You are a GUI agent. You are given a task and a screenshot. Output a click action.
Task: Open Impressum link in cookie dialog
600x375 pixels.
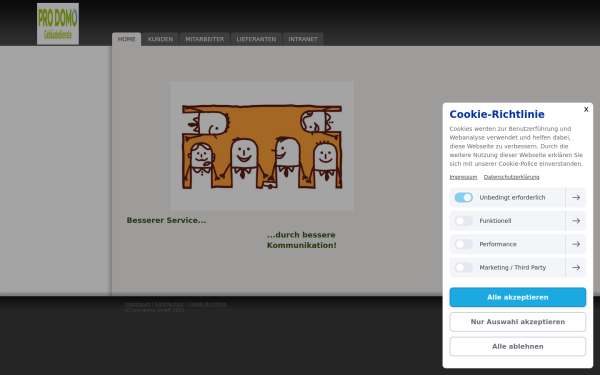pos(463,177)
